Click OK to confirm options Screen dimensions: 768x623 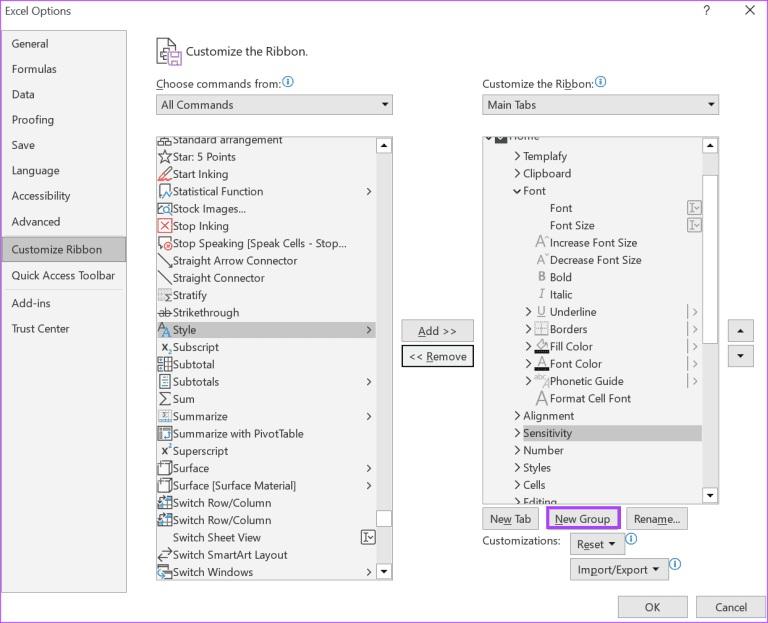652,607
